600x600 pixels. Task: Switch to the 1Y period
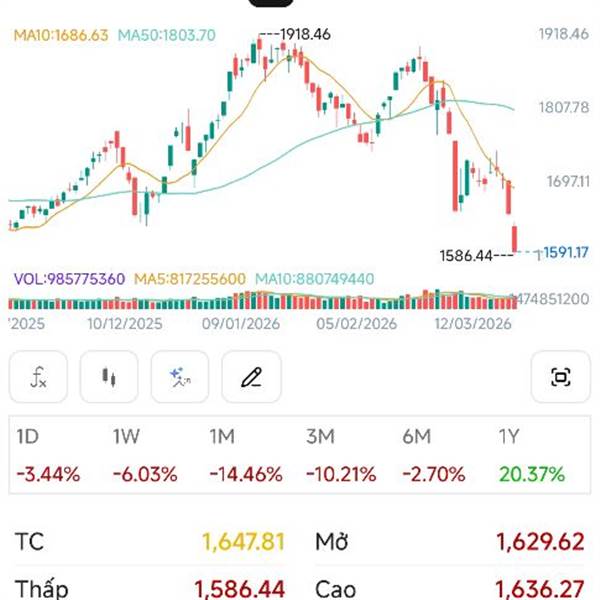tap(511, 437)
